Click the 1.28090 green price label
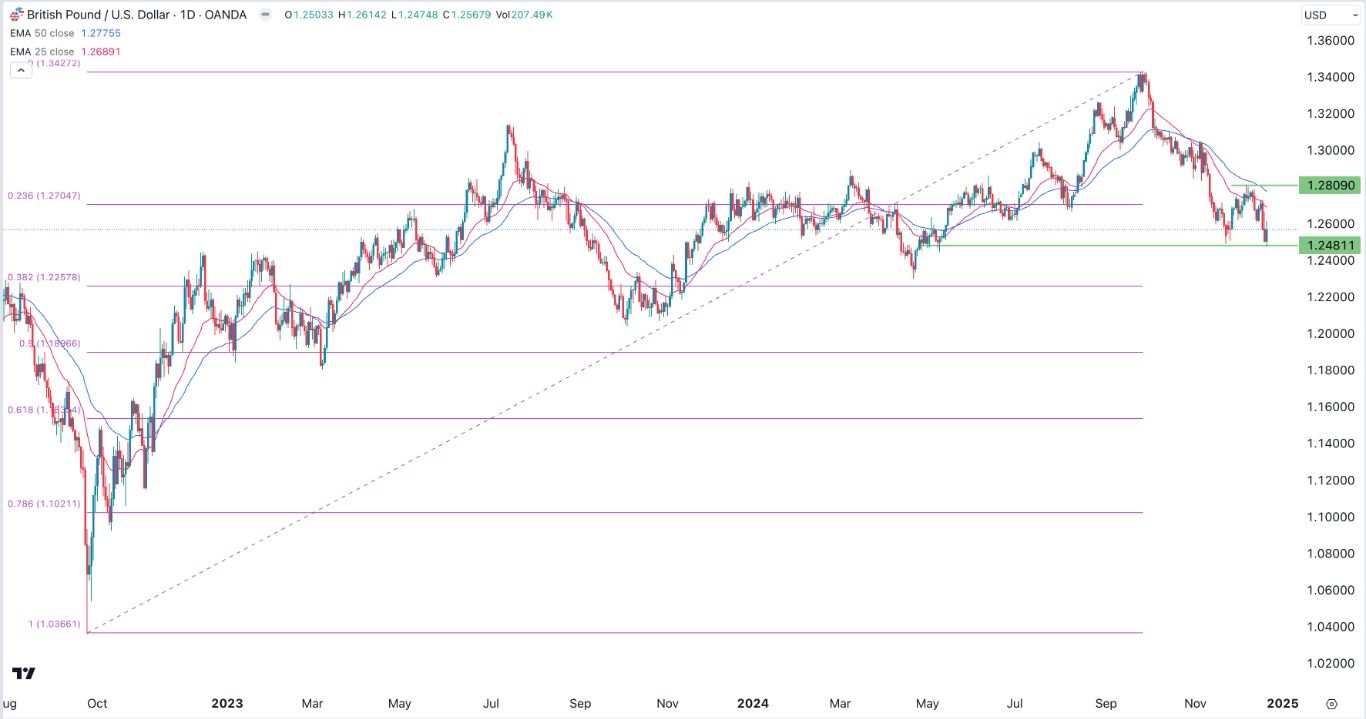Image resolution: width=1366 pixels, height=719 pixels. click(x=1329, y=185)
